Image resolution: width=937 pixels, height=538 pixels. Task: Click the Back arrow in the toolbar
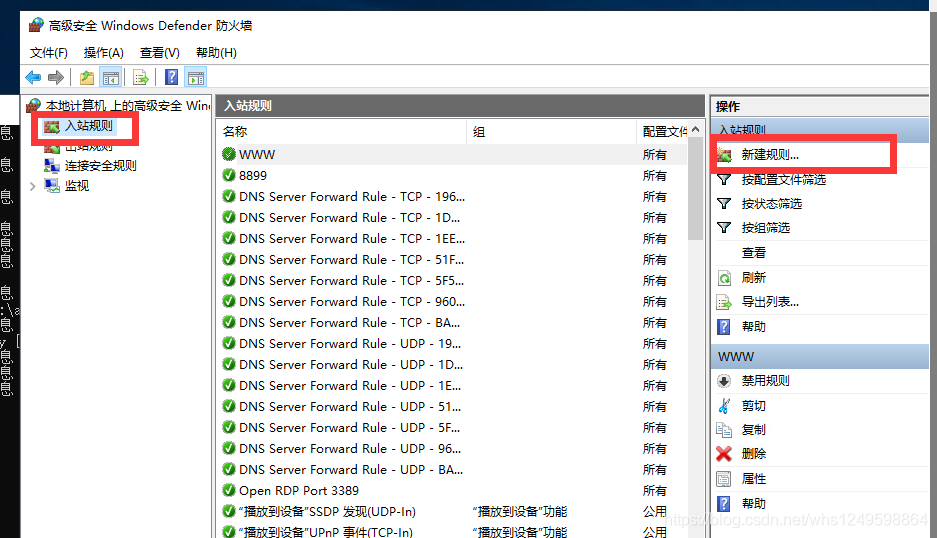pyautogui.click(x=33, y=77)
